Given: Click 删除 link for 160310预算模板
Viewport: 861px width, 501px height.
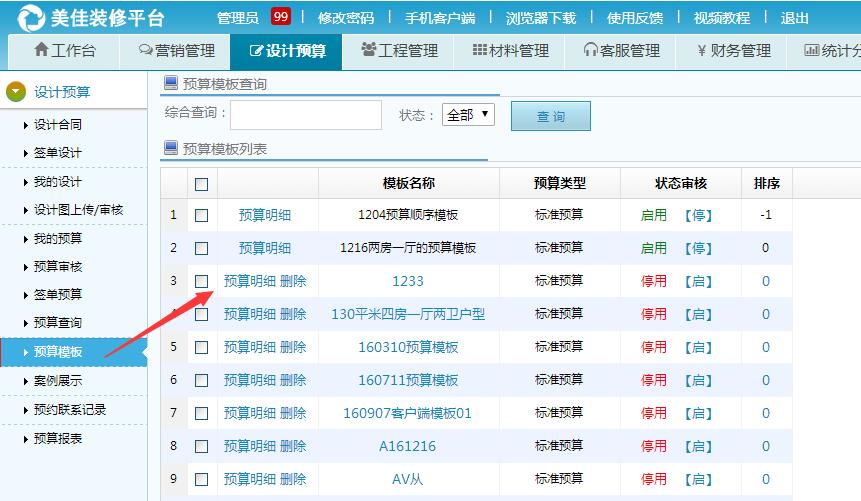Looking at the screenshot, I should point(293,347).
